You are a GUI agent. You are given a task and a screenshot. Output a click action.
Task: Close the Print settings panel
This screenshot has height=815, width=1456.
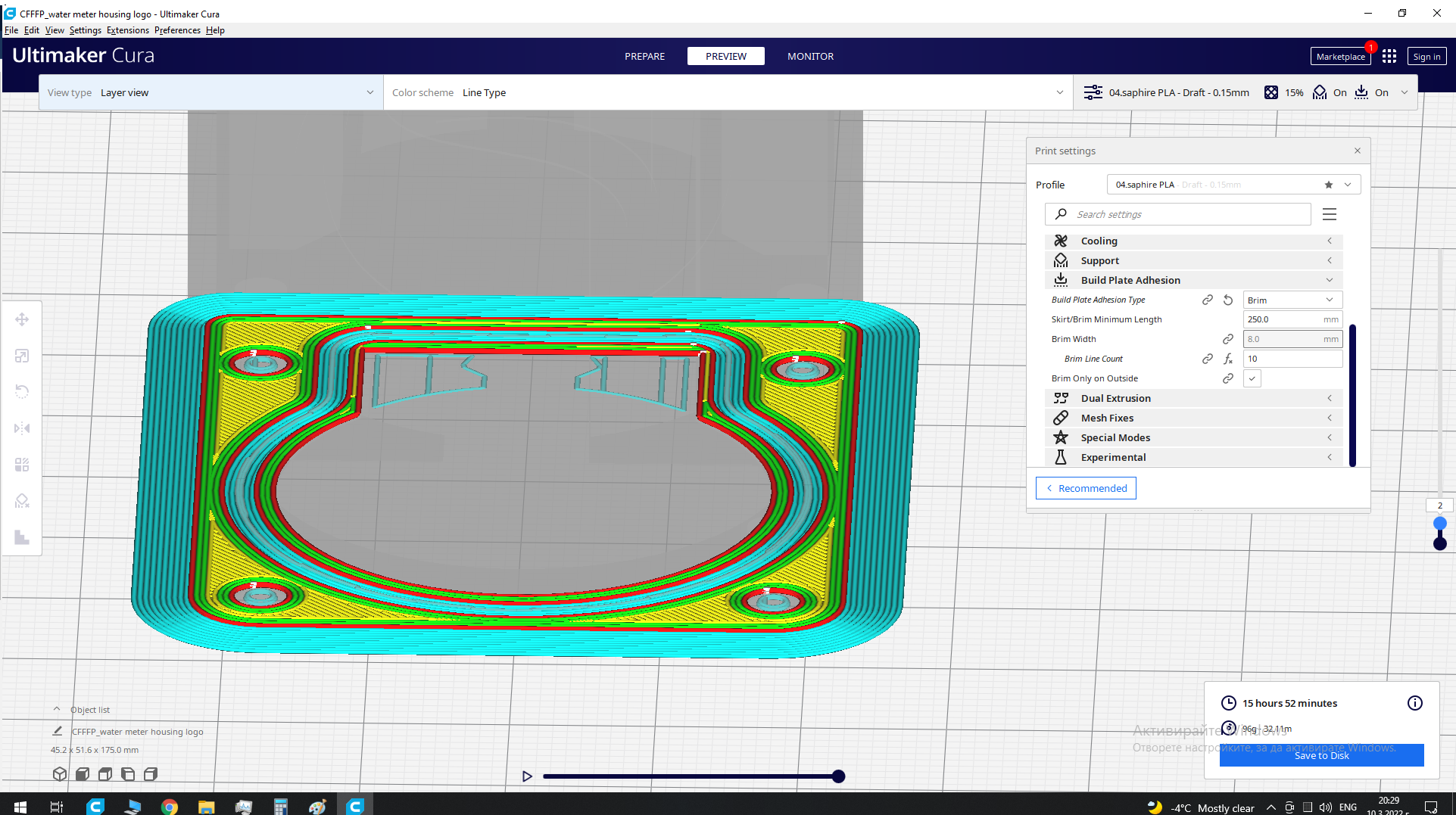(1357, 151)
